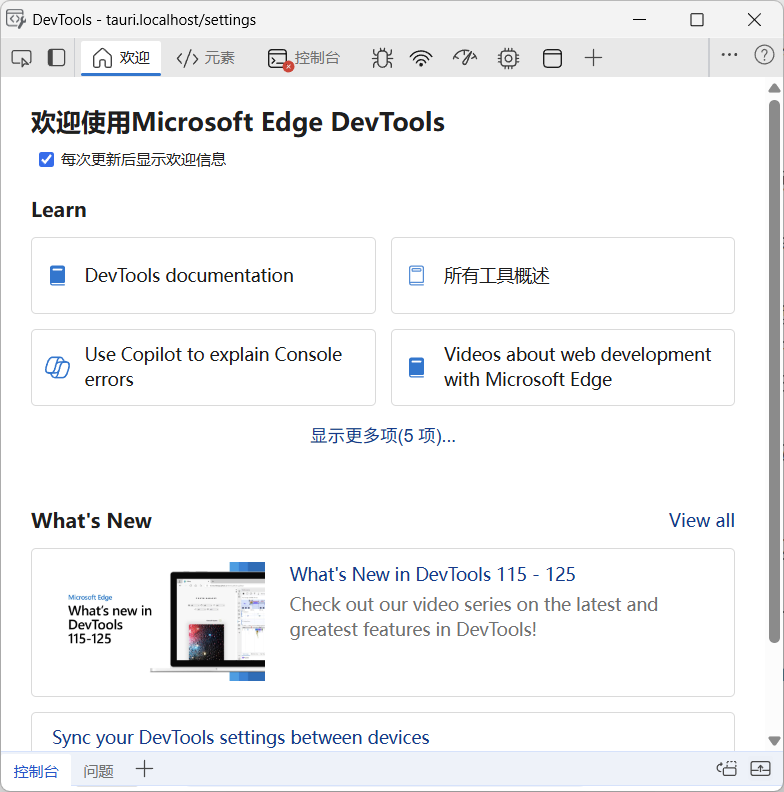784x792 pixels.
Task: Open What's New in DevTools 115 - 125
Action: pyautogui.click(x=432, y=574)
